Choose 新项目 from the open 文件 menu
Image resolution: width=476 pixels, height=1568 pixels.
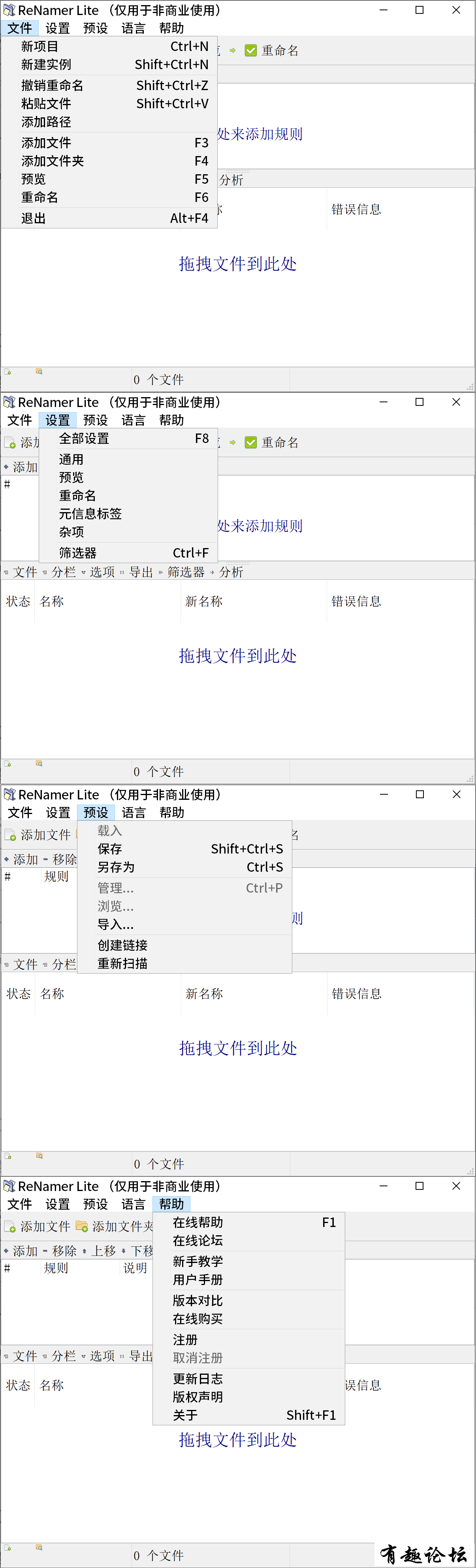tap(109, 46)
